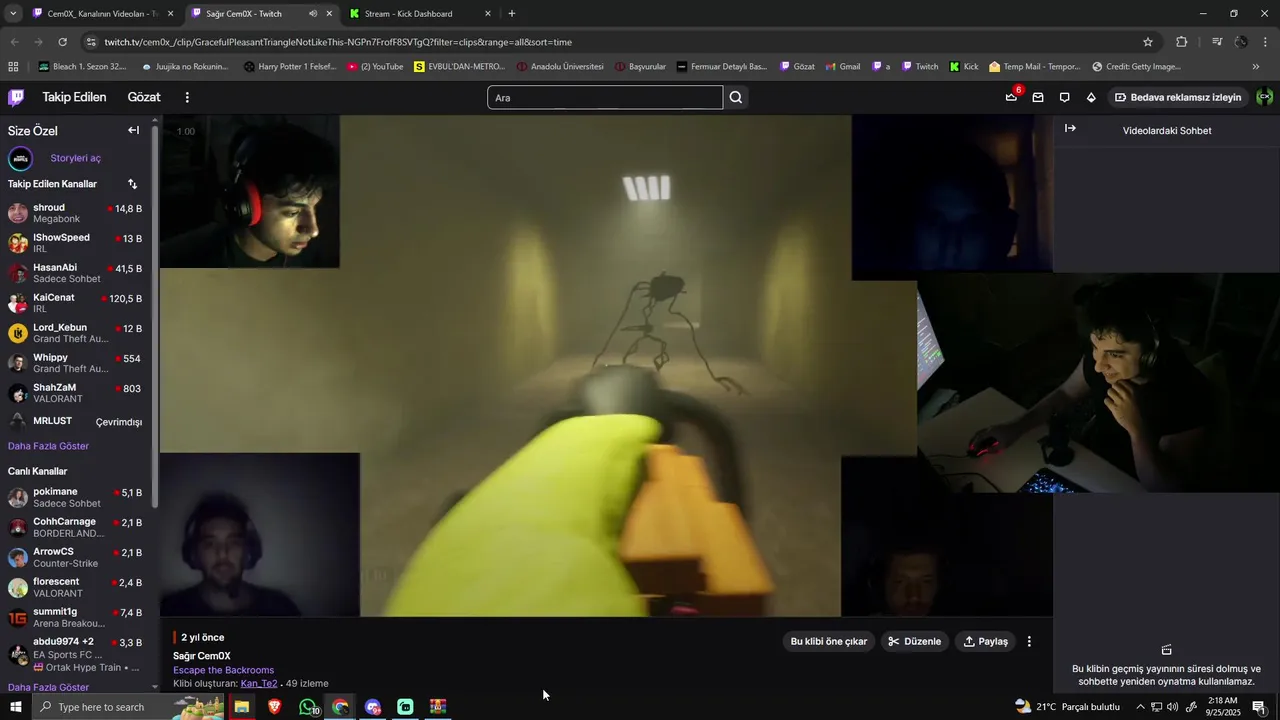Image resolution: width=1280 pixels, height=720 pixels.
Task: Switch to the Cem0X_ Kanalının Videoları tab
Action: [x=101, y=14]
